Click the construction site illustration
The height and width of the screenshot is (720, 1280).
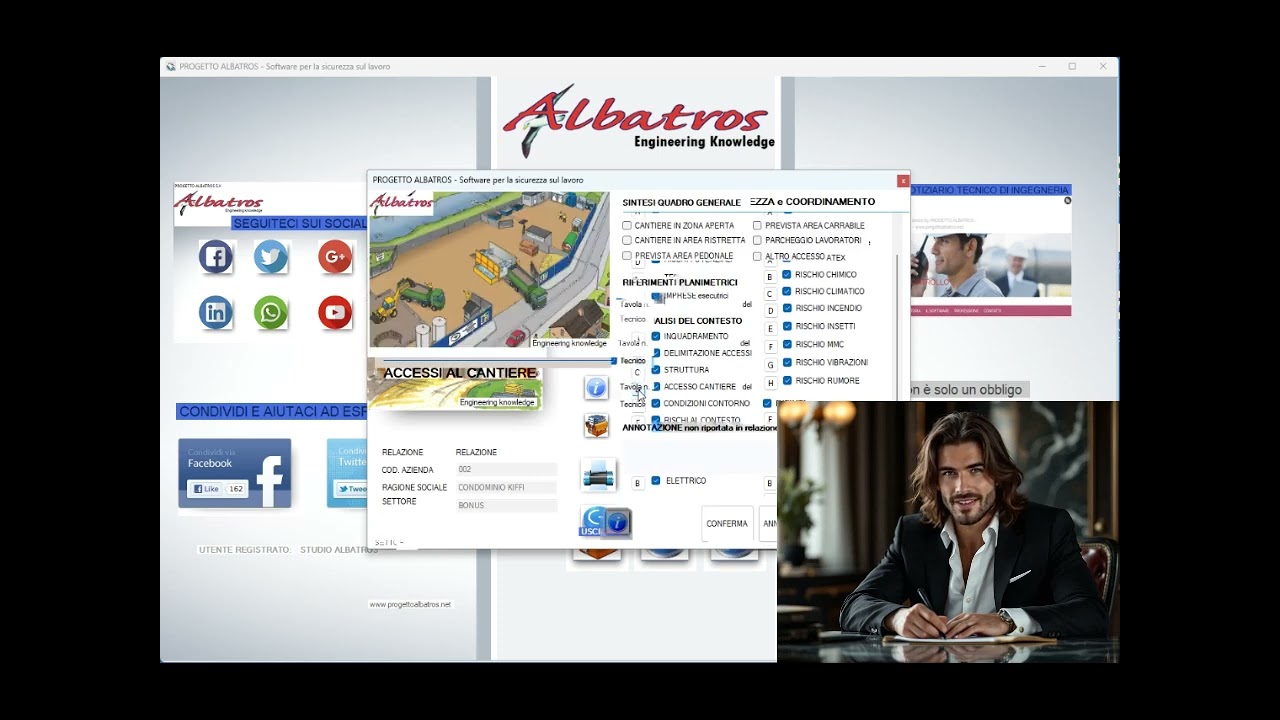click(x=489, y=270)
